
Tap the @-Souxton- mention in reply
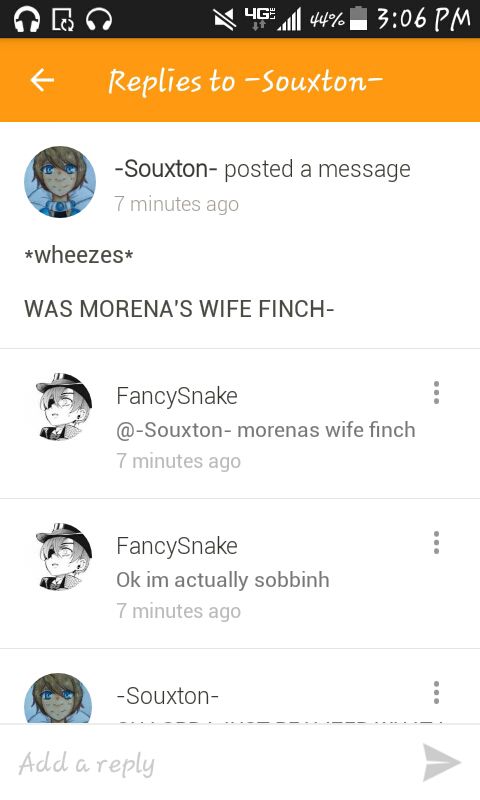(x=174, y=430)
